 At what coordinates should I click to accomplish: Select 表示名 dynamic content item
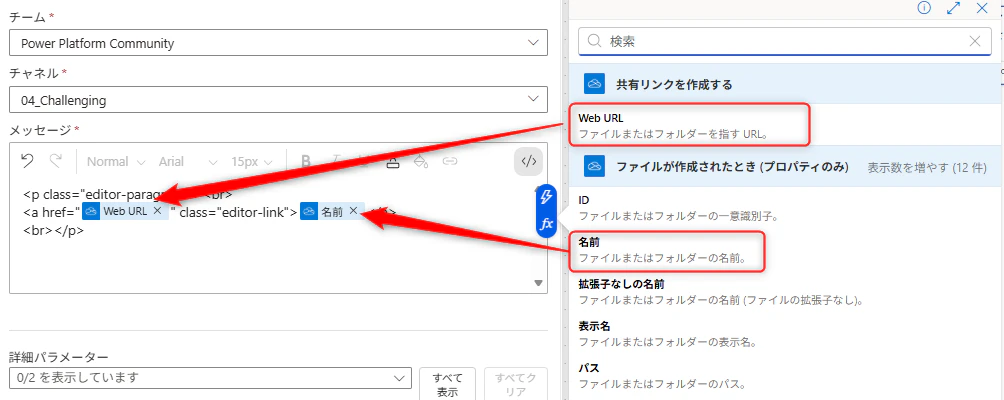(x=784, y=333)
